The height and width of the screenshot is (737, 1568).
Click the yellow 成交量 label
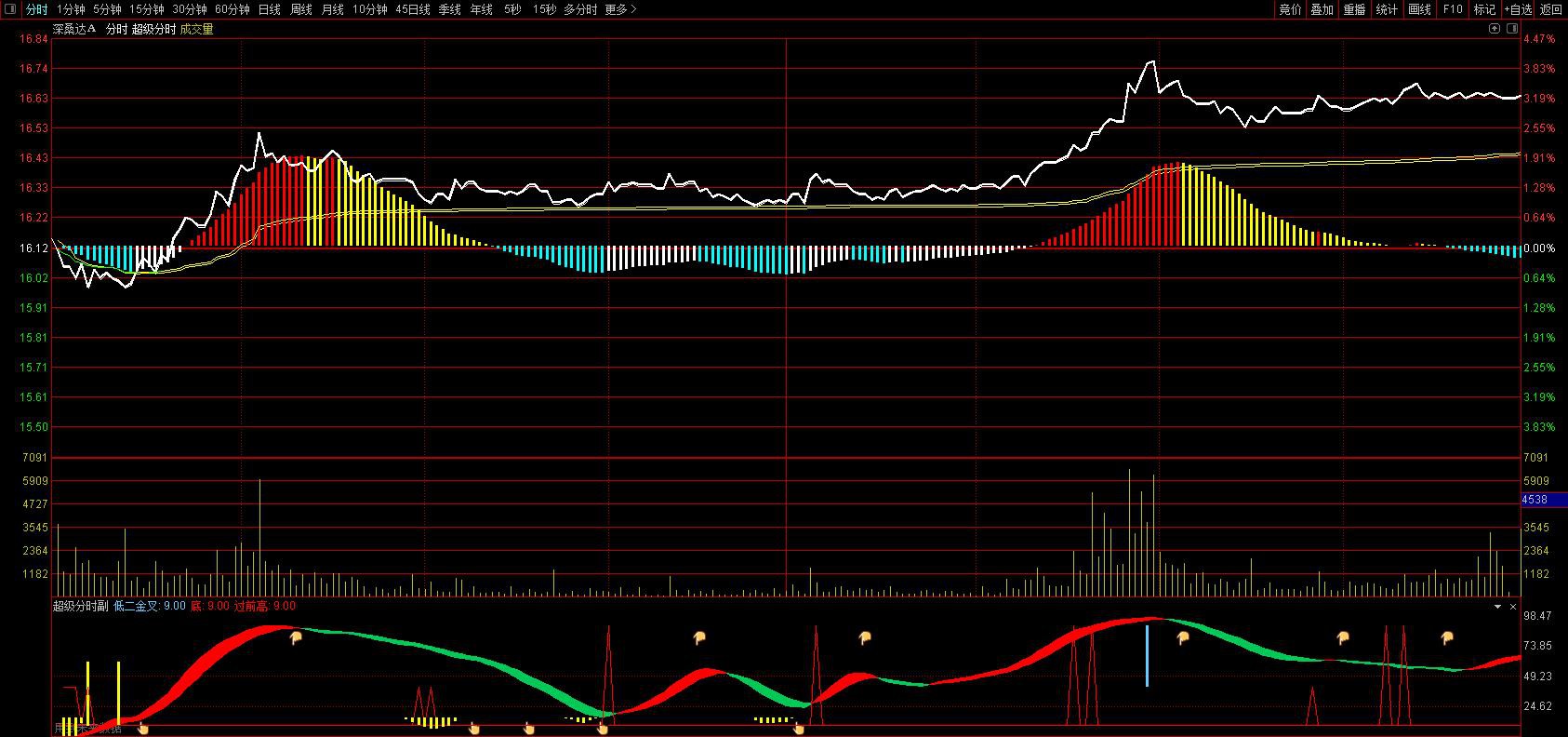[196, 29]
